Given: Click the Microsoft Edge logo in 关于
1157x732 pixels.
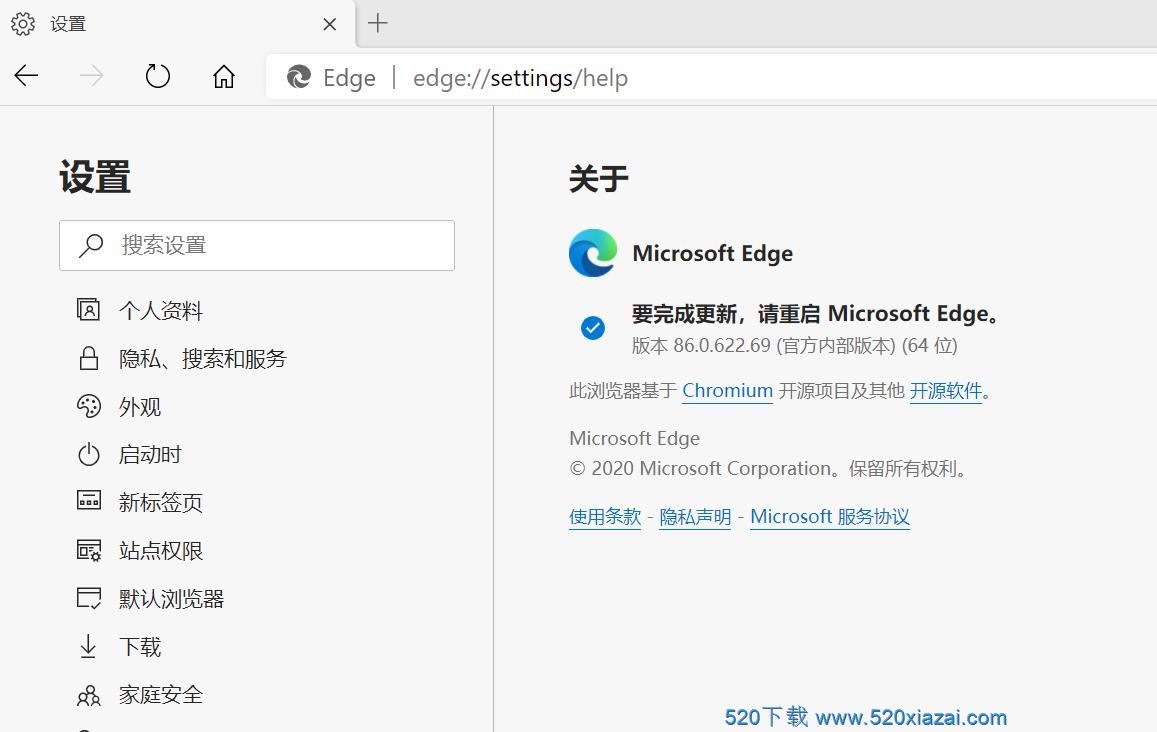Looking at the screenshot, I should (x=593, y=253).
